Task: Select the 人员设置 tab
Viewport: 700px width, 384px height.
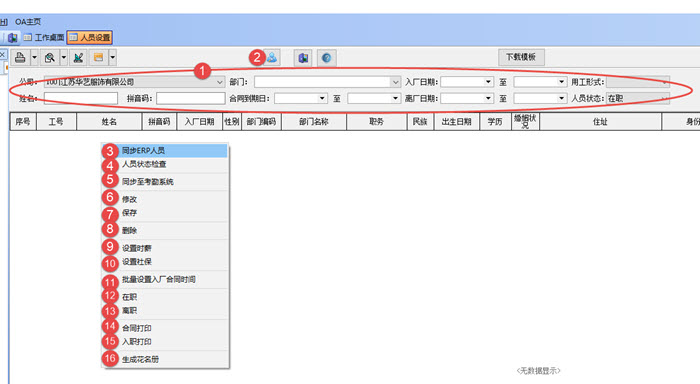Action: coord(89,38)
